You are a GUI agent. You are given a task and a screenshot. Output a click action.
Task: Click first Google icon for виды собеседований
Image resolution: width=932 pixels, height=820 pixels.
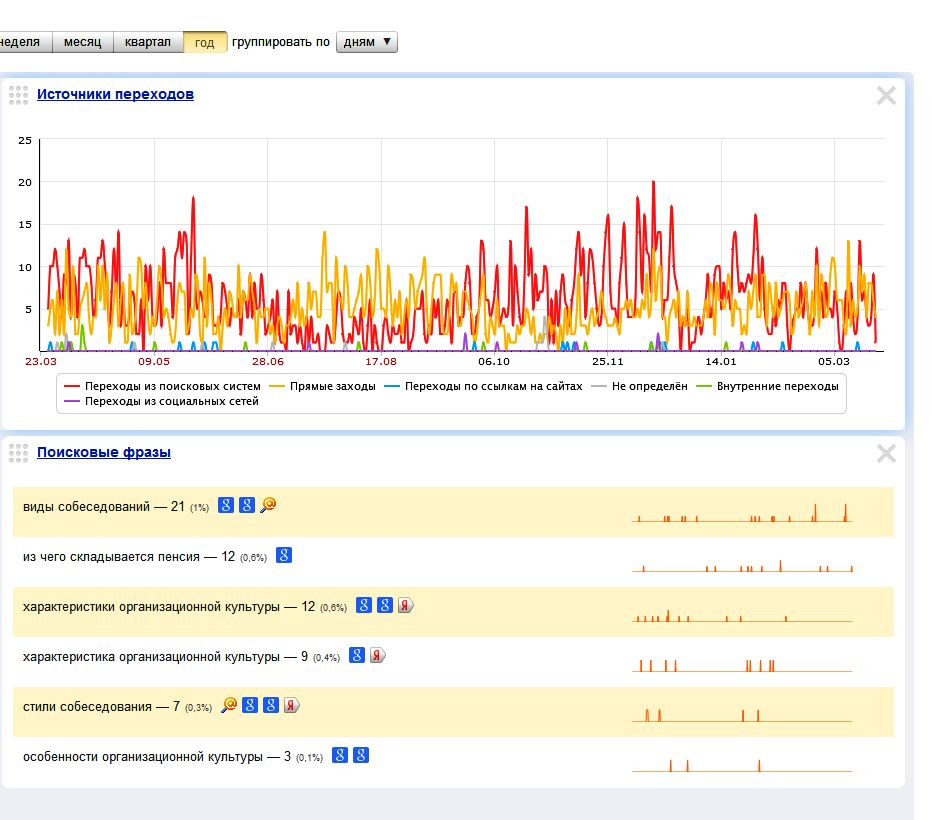tap(226, 505)
